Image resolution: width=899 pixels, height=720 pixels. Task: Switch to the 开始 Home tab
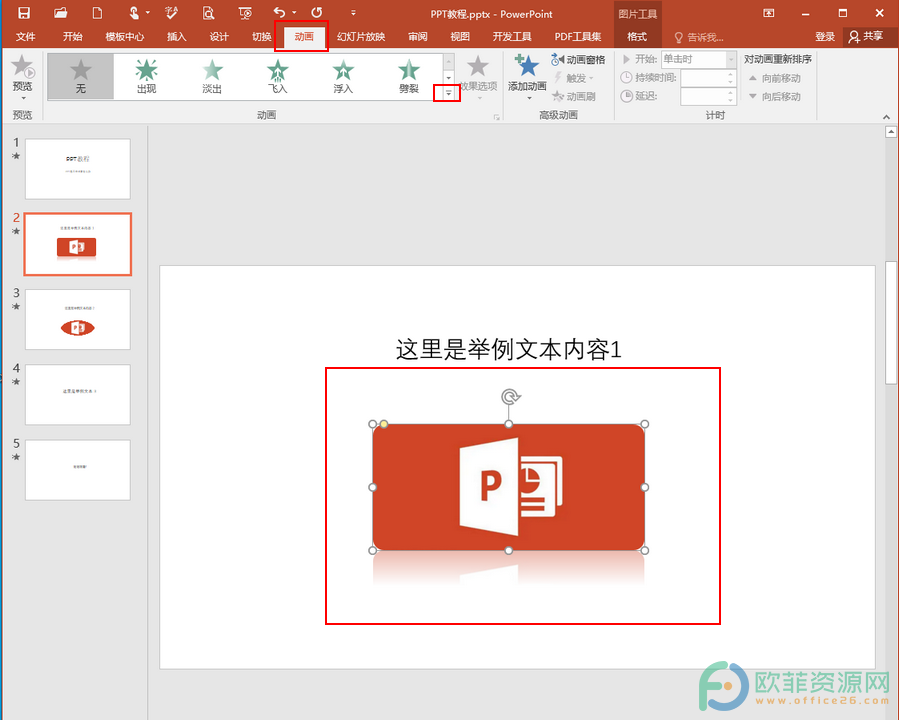72,37
